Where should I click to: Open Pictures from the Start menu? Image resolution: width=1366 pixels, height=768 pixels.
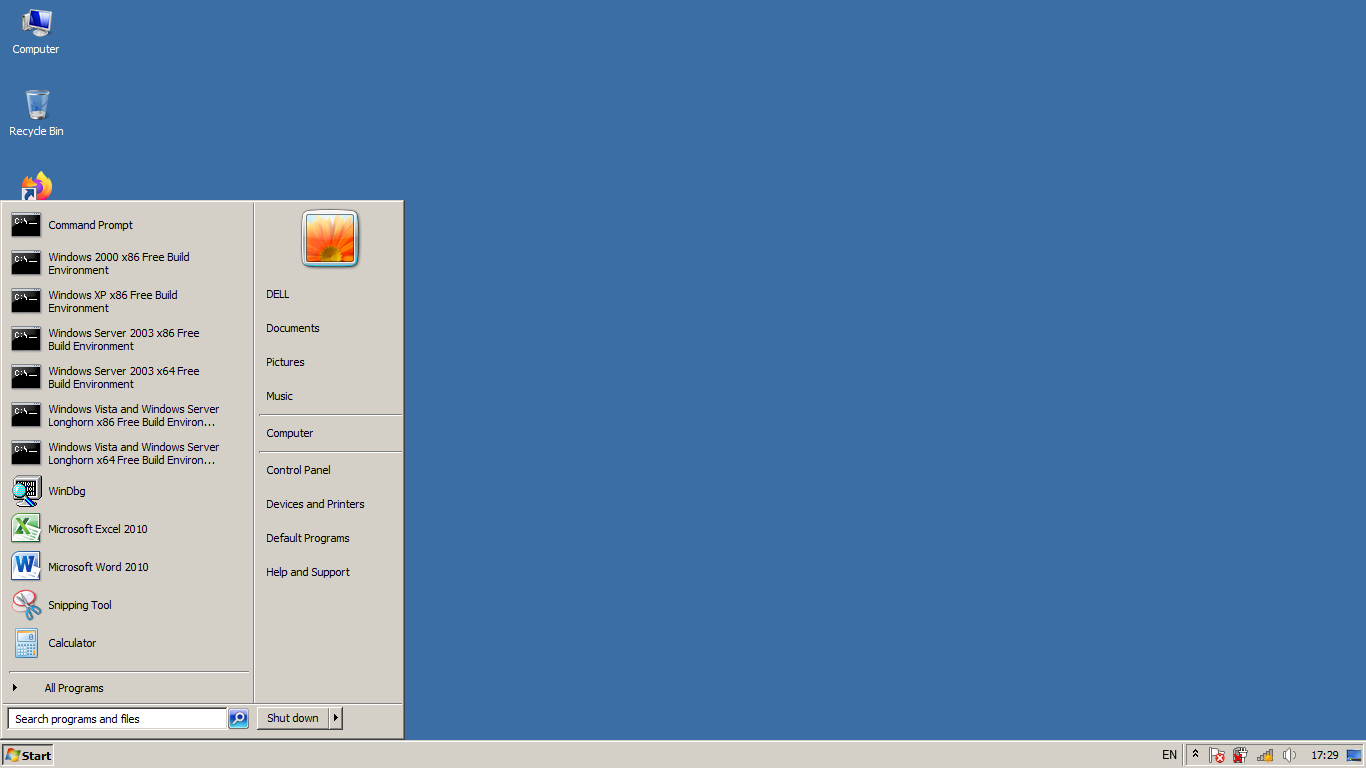330,362
